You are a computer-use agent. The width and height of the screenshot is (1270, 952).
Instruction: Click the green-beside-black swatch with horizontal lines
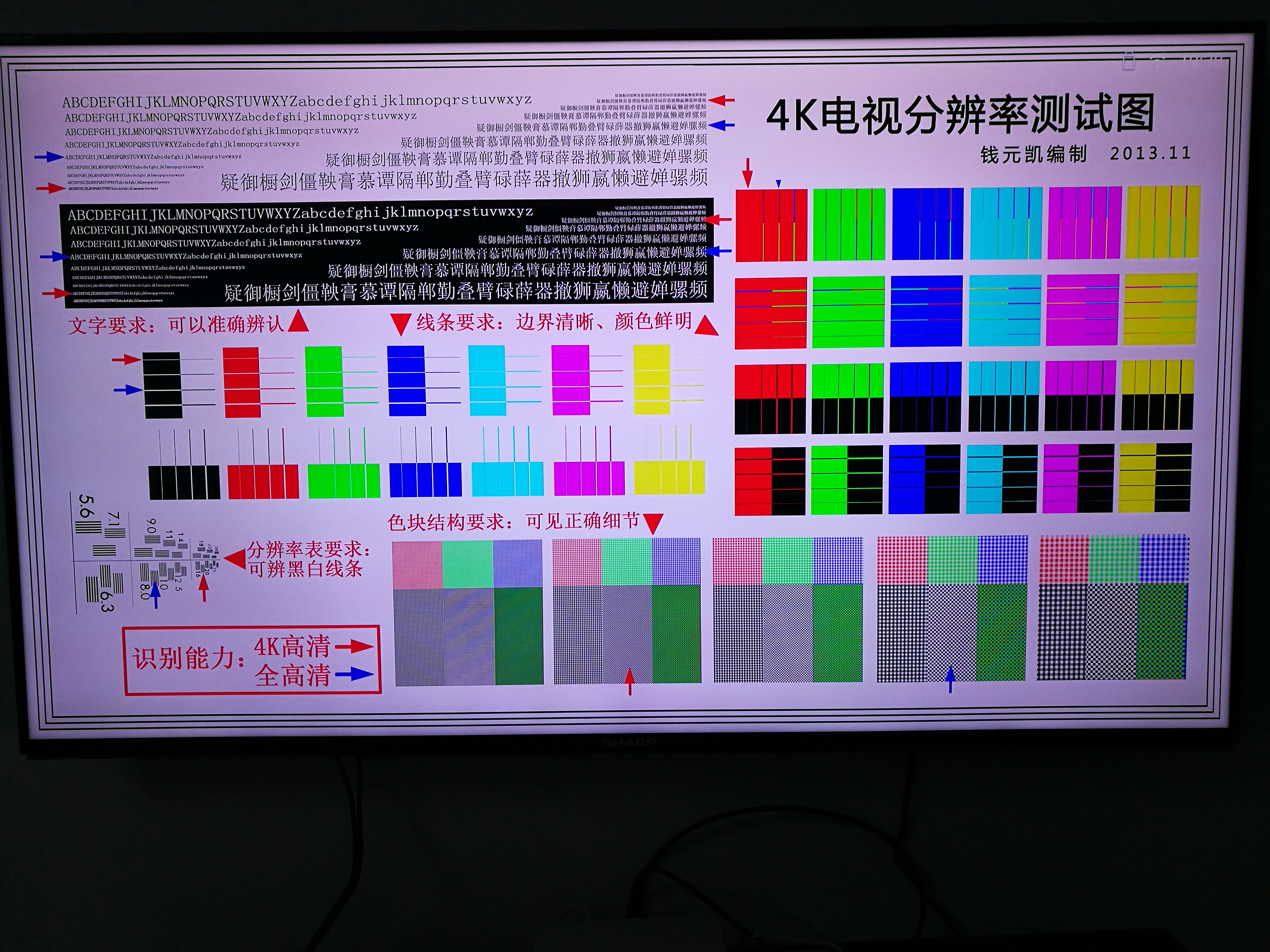click(x=847, y=480)
